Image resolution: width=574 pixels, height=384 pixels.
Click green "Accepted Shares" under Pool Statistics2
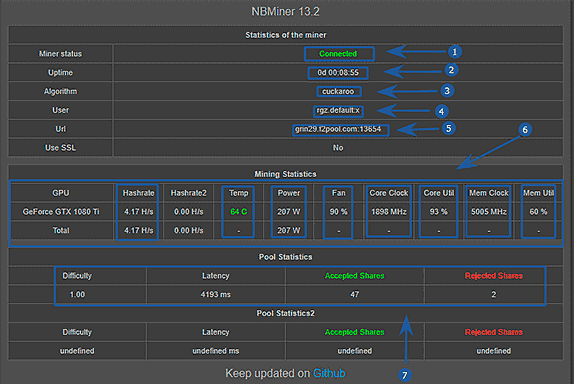[355, 332]
